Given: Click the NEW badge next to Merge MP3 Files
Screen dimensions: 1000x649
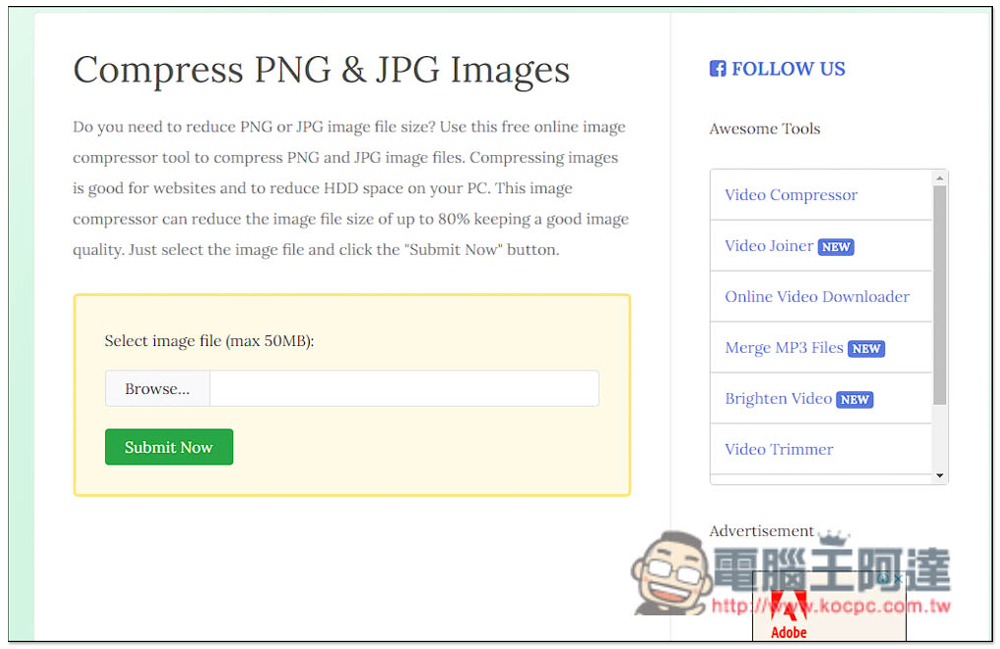Looking at the screenshot, I should click(x=866, y=349).
